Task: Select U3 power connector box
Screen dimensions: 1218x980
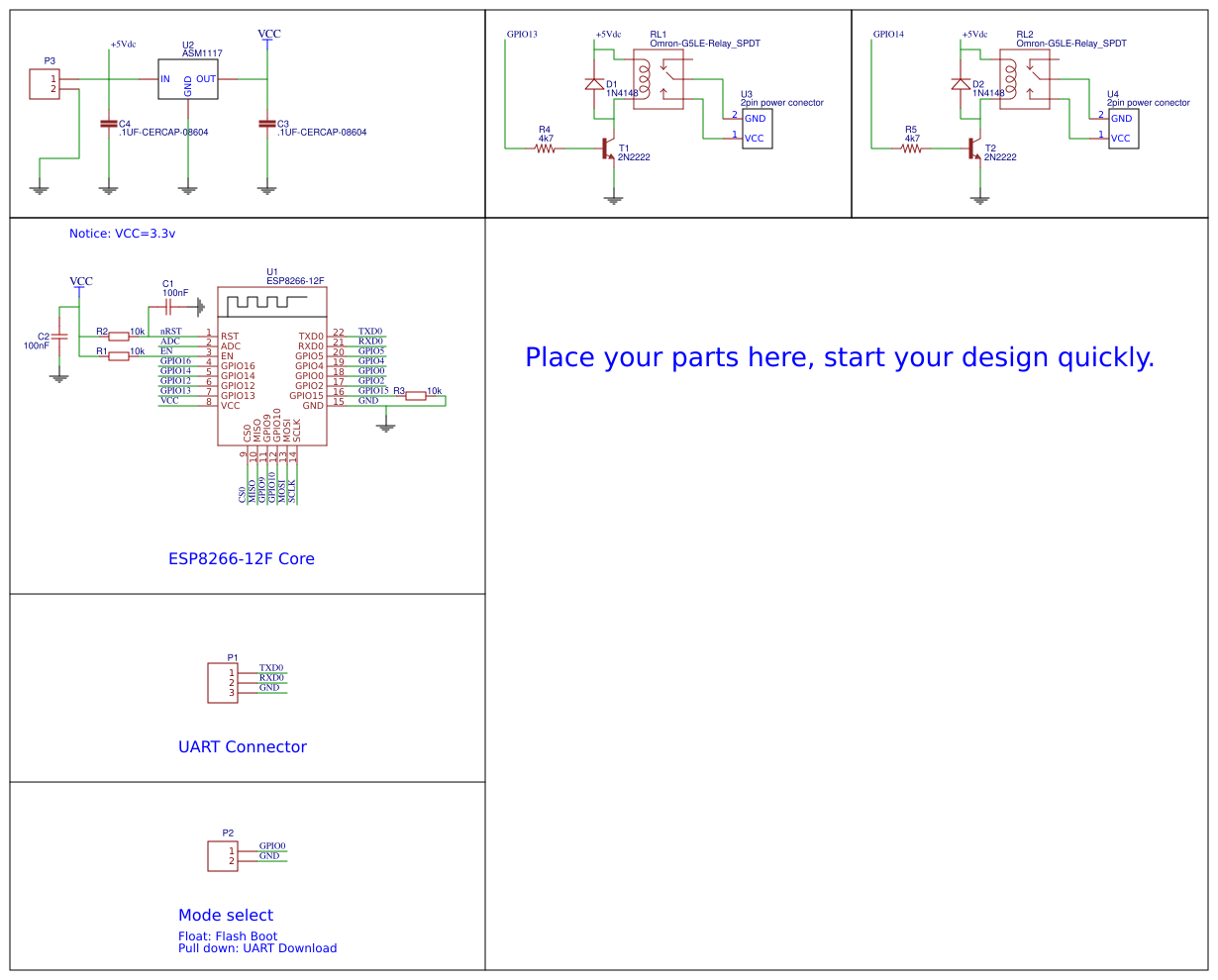Action: tap(758, 129)
